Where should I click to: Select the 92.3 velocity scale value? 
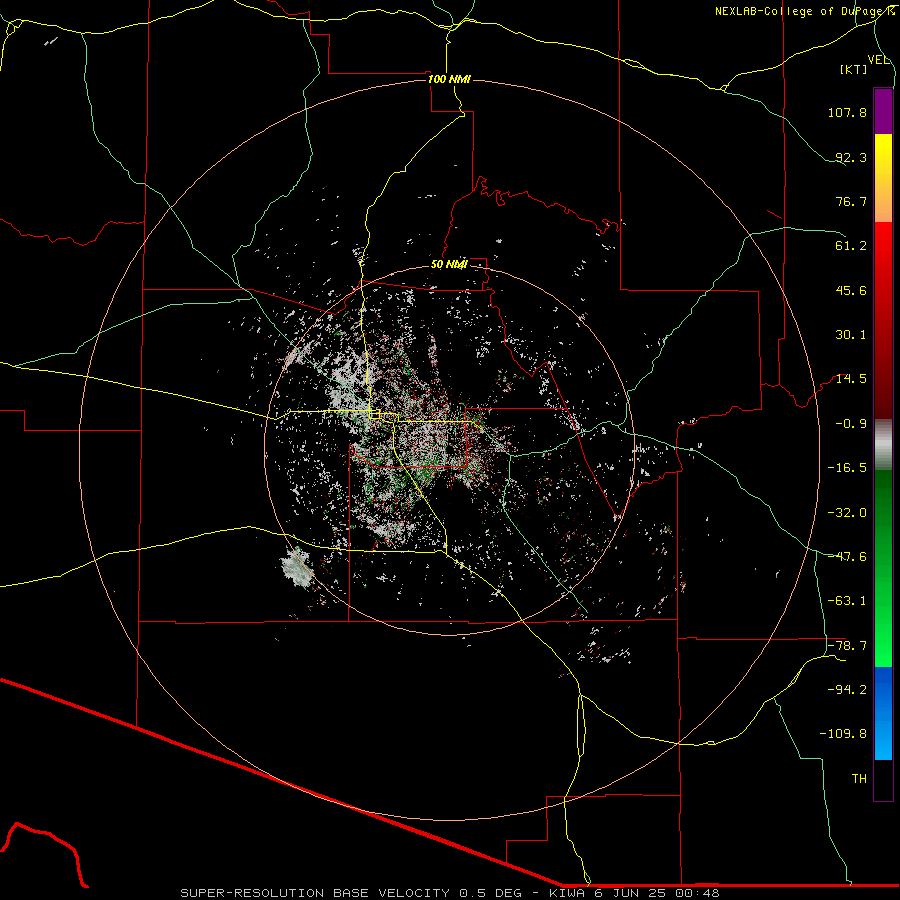coord(851,157)
